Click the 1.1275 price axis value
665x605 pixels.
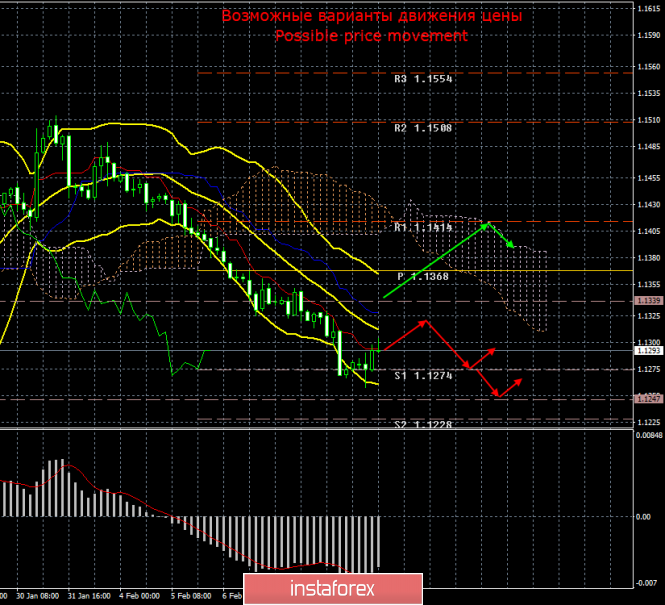(x=649, y=369)
